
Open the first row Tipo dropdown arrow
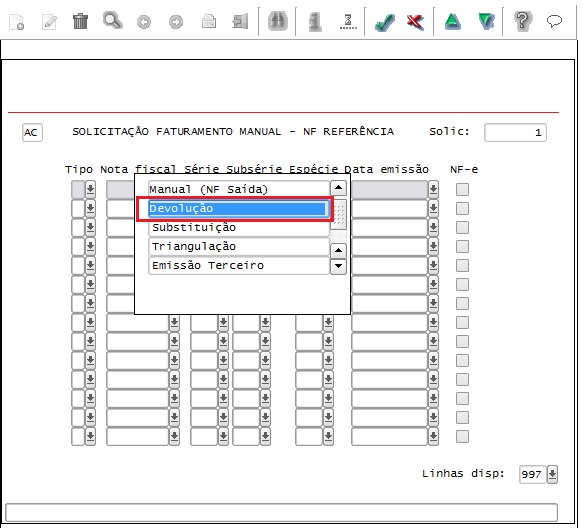(x=90, y=190)
